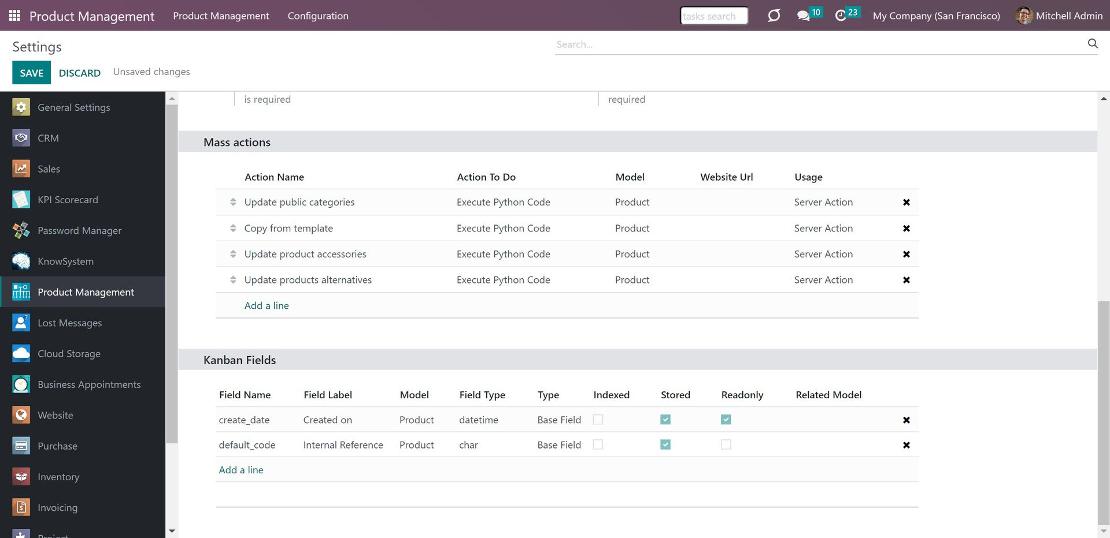The image size is (1110, 538).
Task: Open My Company (San Francisco) switcher
Action: tap(937, 16)
